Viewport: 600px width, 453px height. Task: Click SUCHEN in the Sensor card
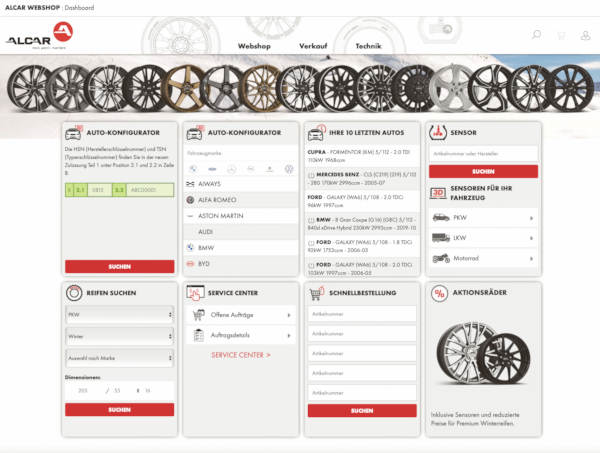[483, 171]
